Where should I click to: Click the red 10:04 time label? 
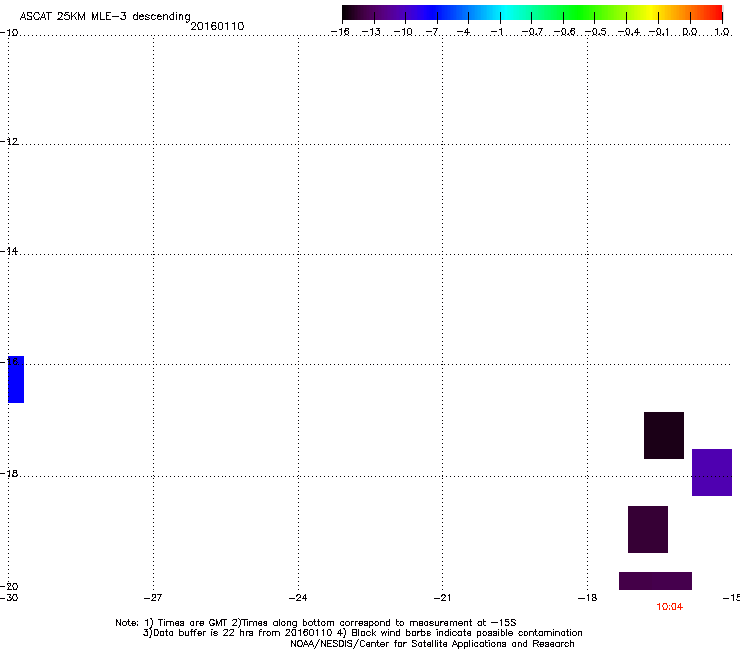pos(669,607)
